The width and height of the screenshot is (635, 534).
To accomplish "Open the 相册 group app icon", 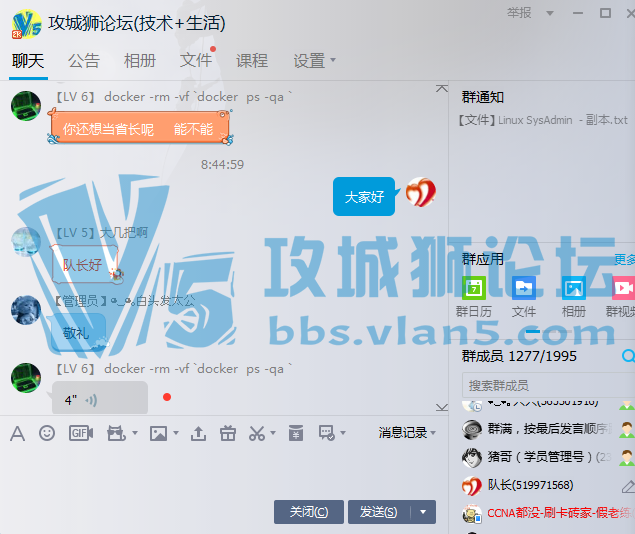I will coord(573,288).
